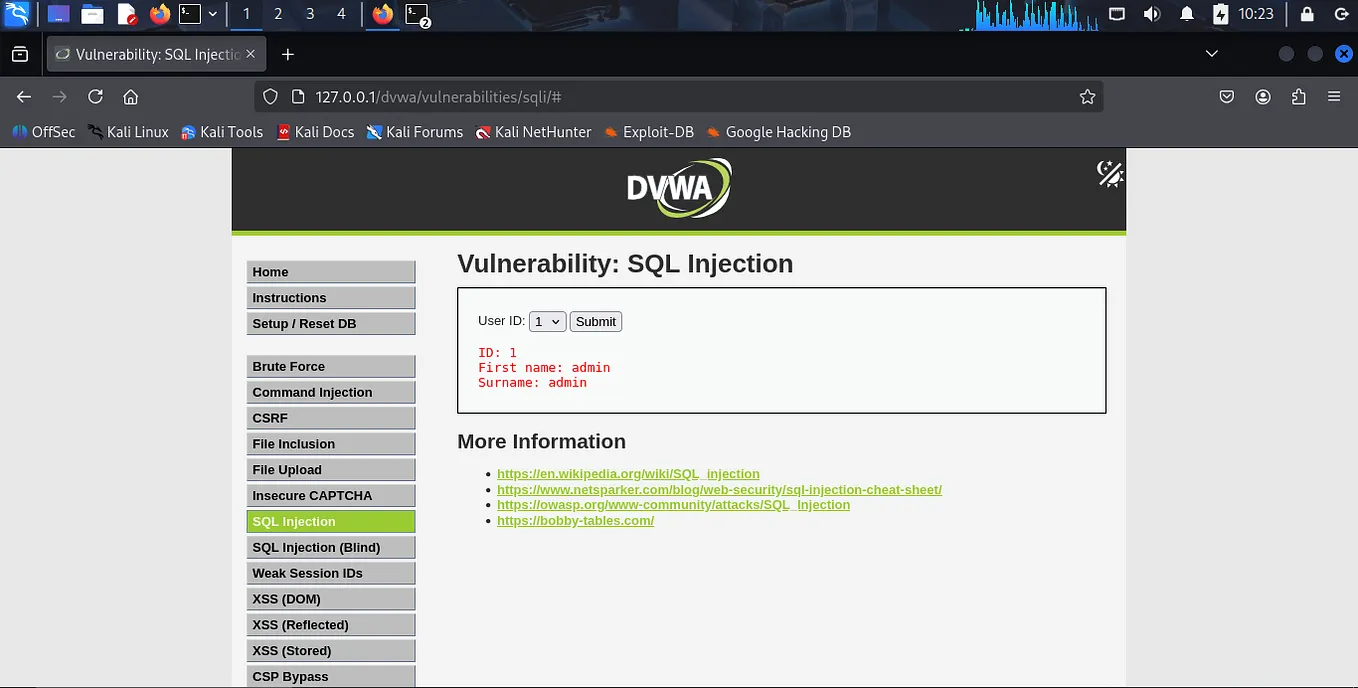The height and width of the screenshot is (688, 1358).
Task: Open the volume control in the system tray
Action: click(x=1152, y=14)
